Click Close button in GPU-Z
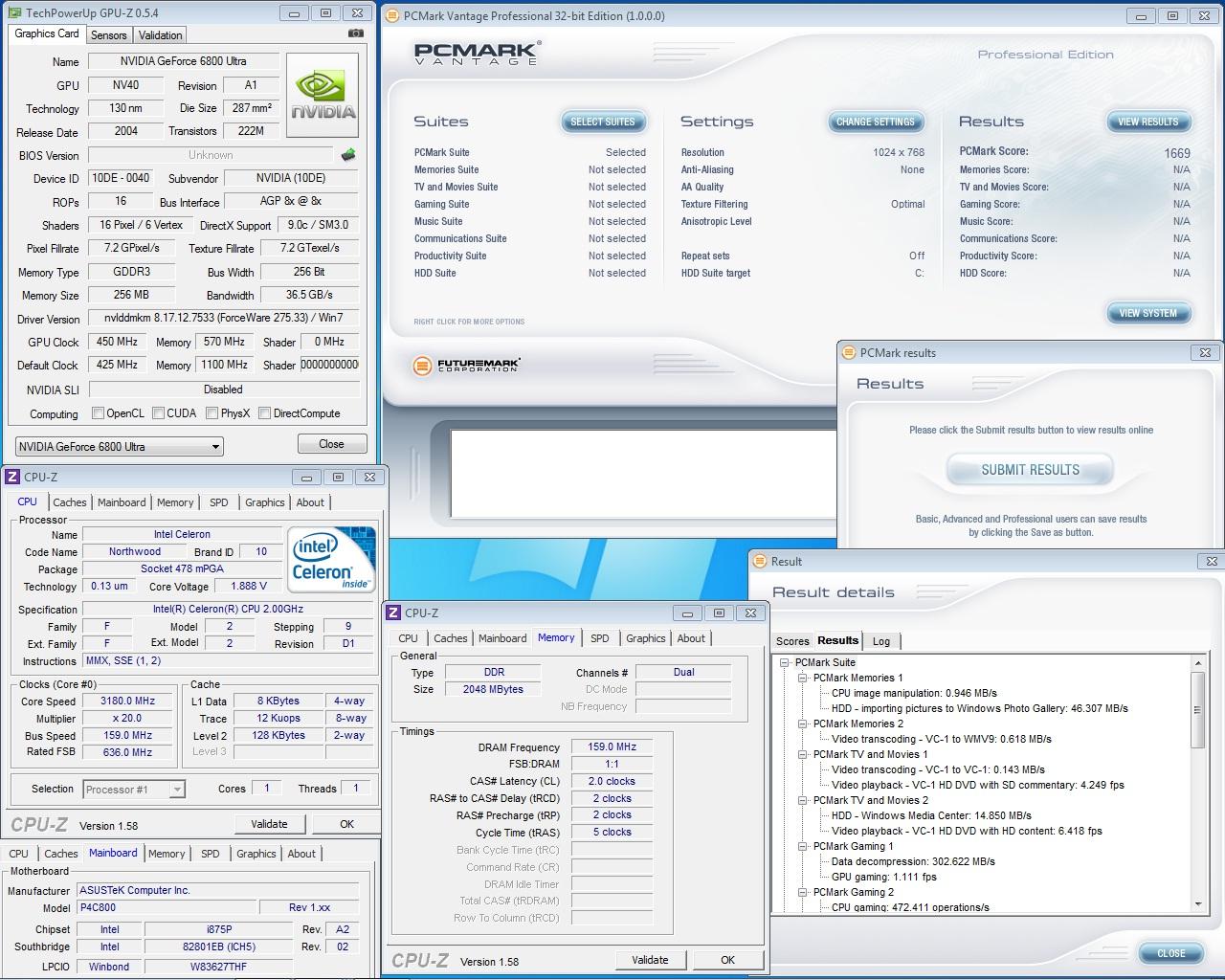The image size is (1225, 980). tap(331, 444)
